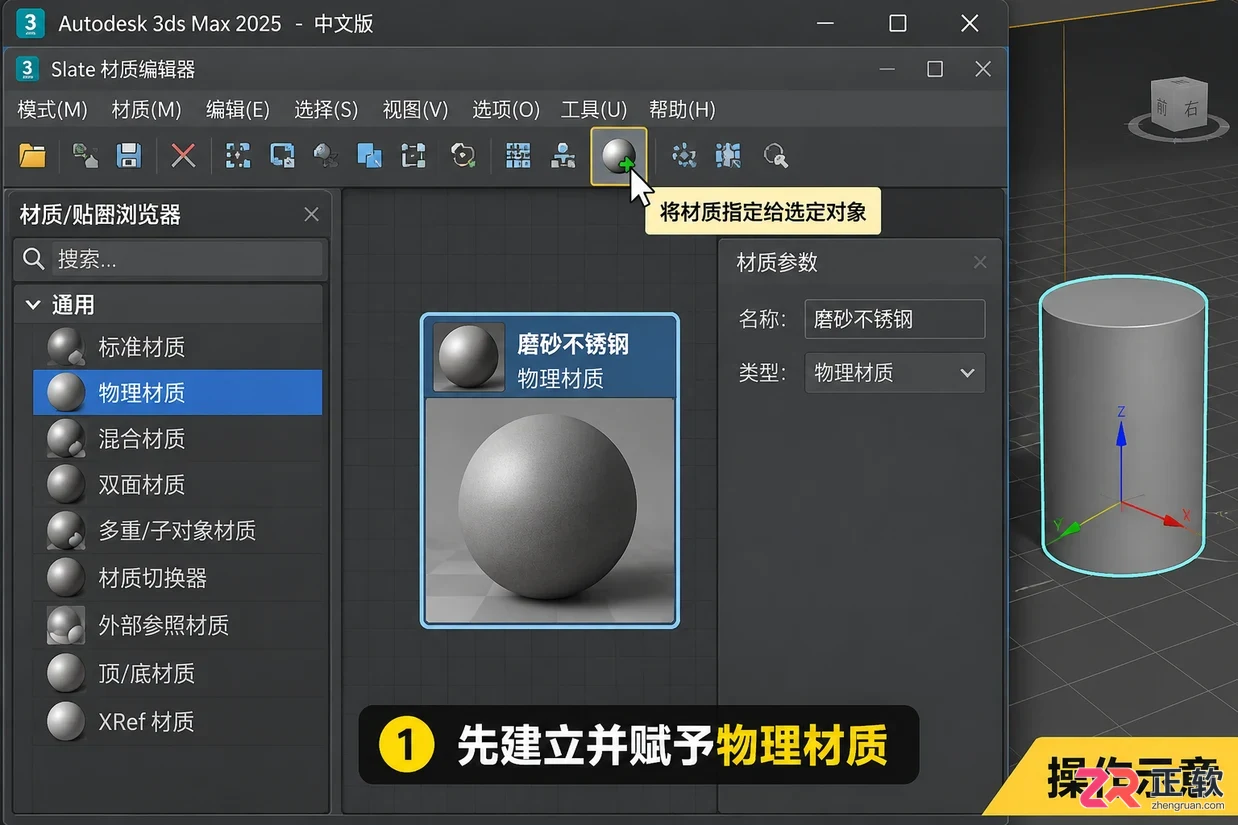Close the 材质参数 panel
Screen dimensions: 1238x825
coord(980,262)
